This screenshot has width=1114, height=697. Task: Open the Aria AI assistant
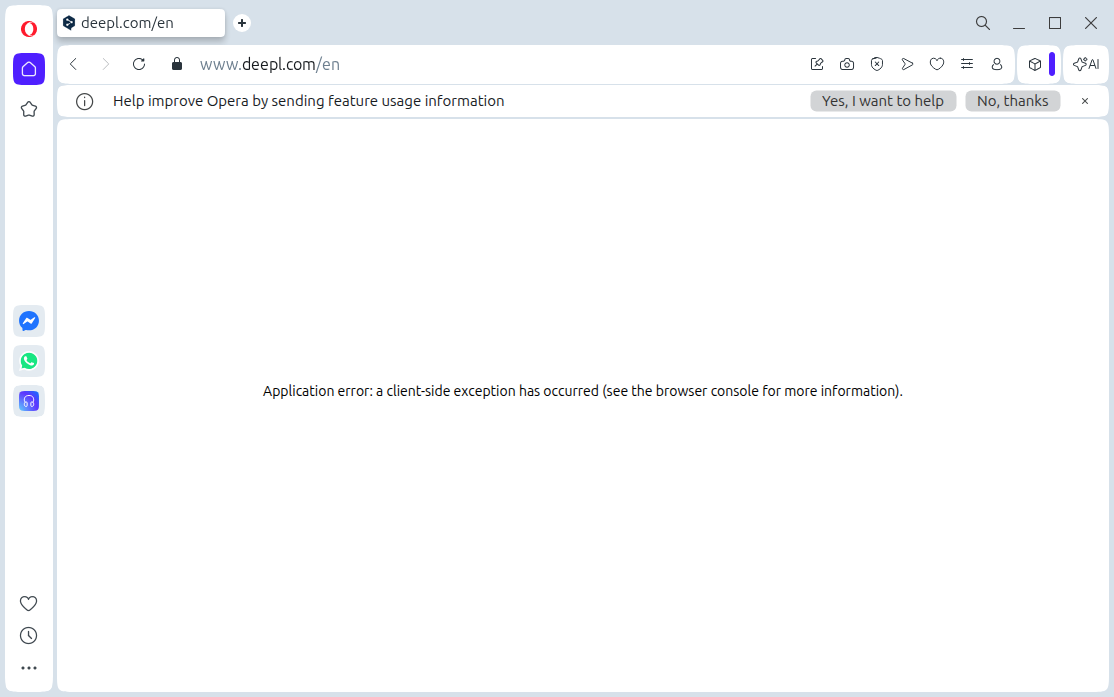click(x=1085, y=64)
